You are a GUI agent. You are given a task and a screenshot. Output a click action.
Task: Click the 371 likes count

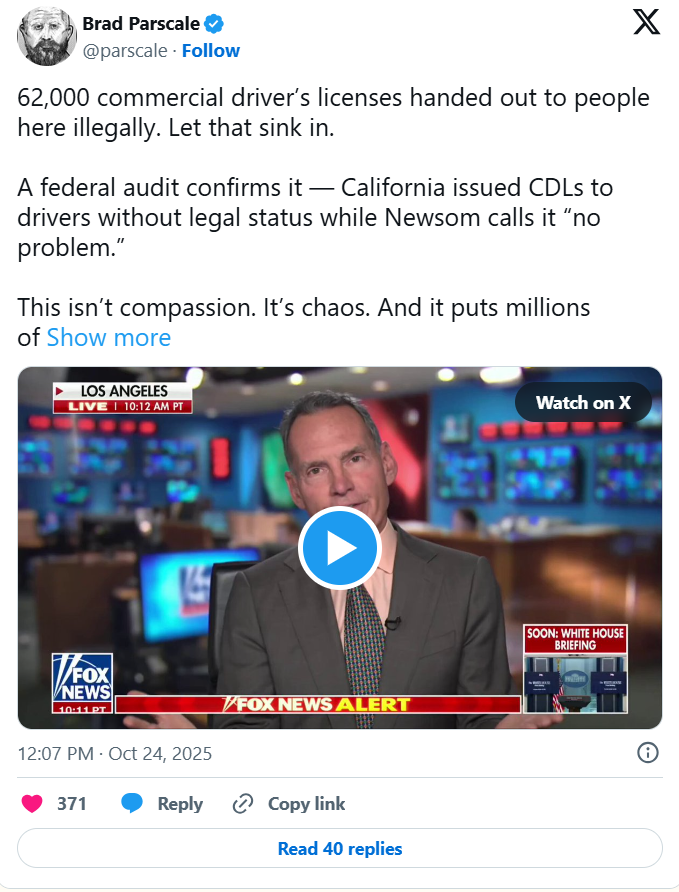72,803
